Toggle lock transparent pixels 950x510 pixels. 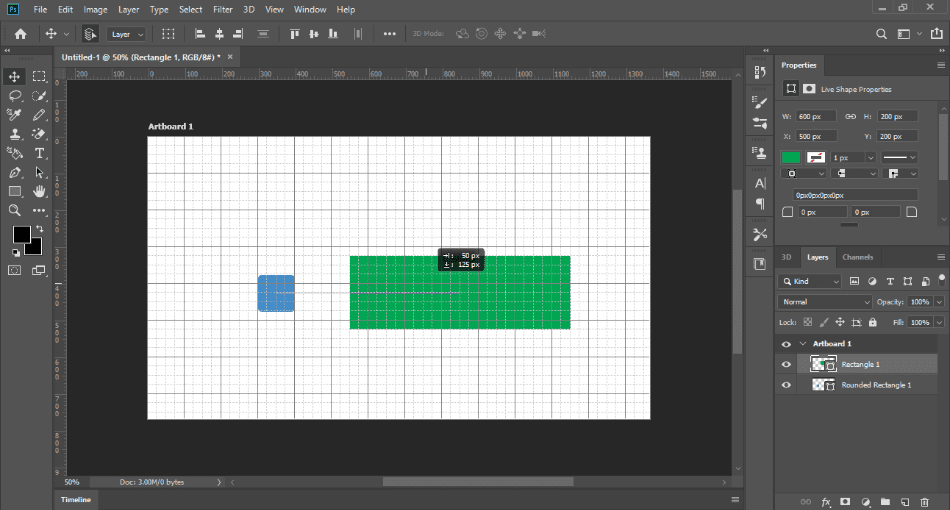(x=808, y=322)
